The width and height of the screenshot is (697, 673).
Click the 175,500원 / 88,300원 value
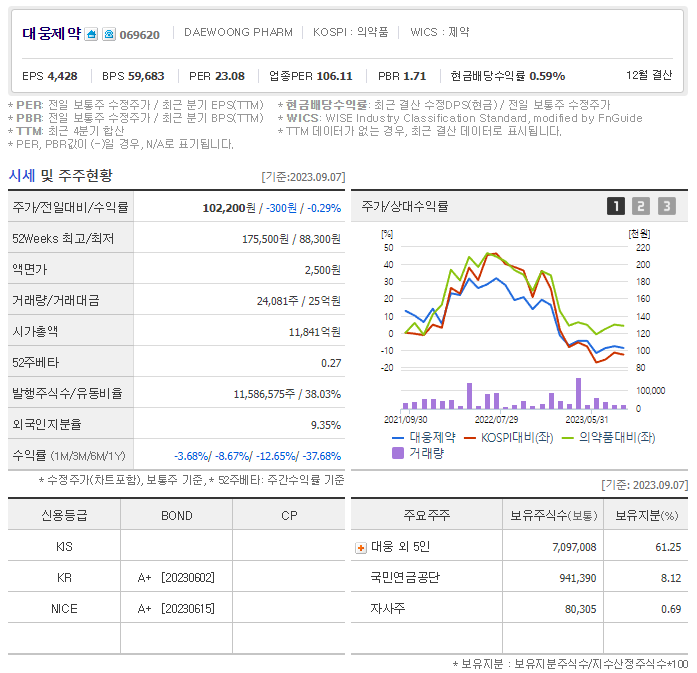291,239
